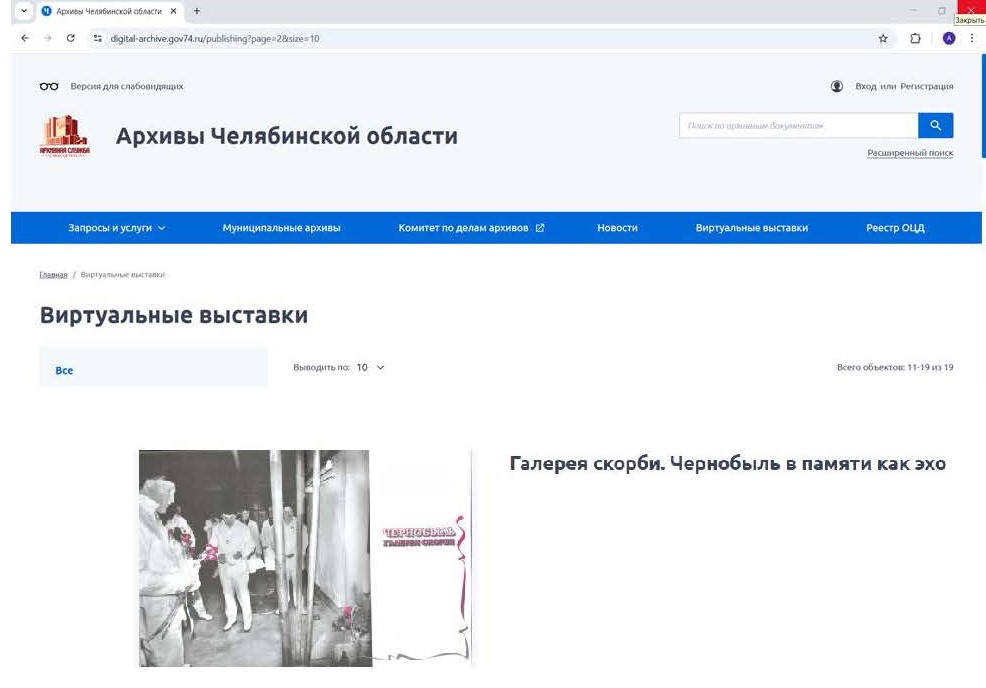Image resolution: width=986 pixels, height=688 pixels.
Task: Open the browser profile avatar icon
Action: click(x=948, y=38)
